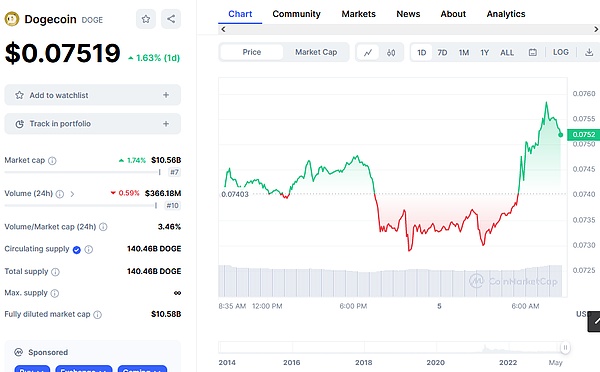Click the Circulating supply info icon
The image size is (600, 372).
(89, 250)
